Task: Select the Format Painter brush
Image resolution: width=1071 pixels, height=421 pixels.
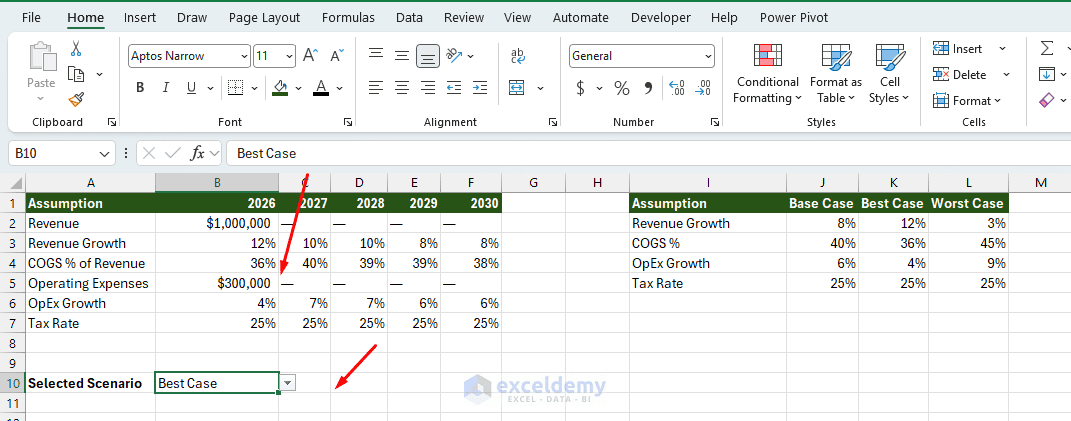Action: (76, 100)
